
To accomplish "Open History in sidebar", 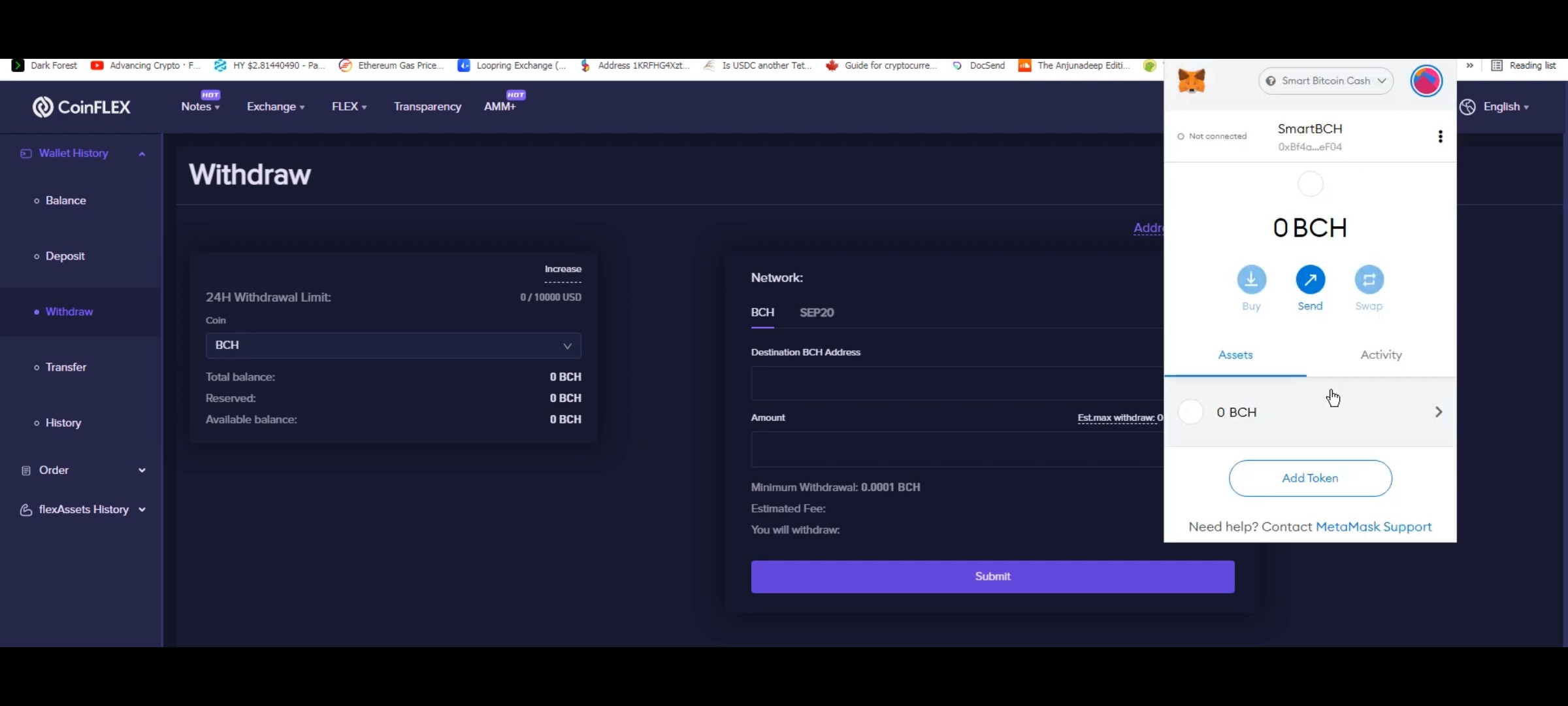I will click(x=63, y=423).
